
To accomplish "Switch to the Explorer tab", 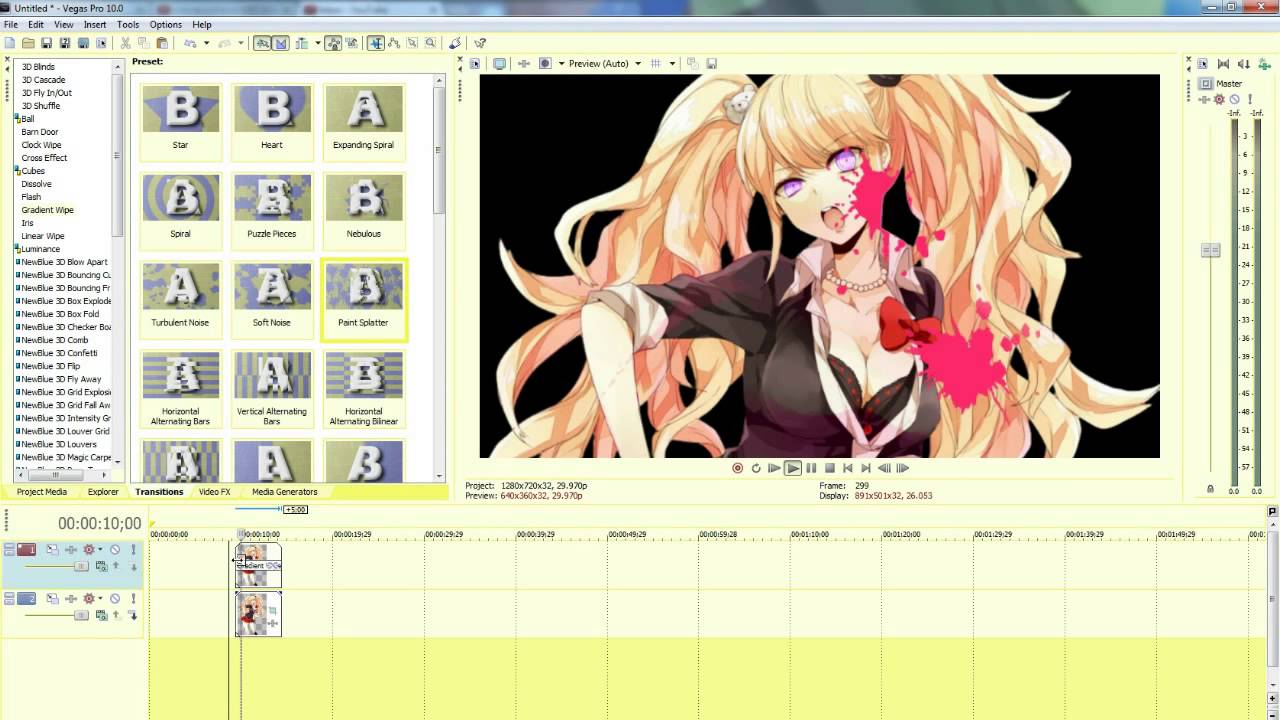I will click(103, 492).
